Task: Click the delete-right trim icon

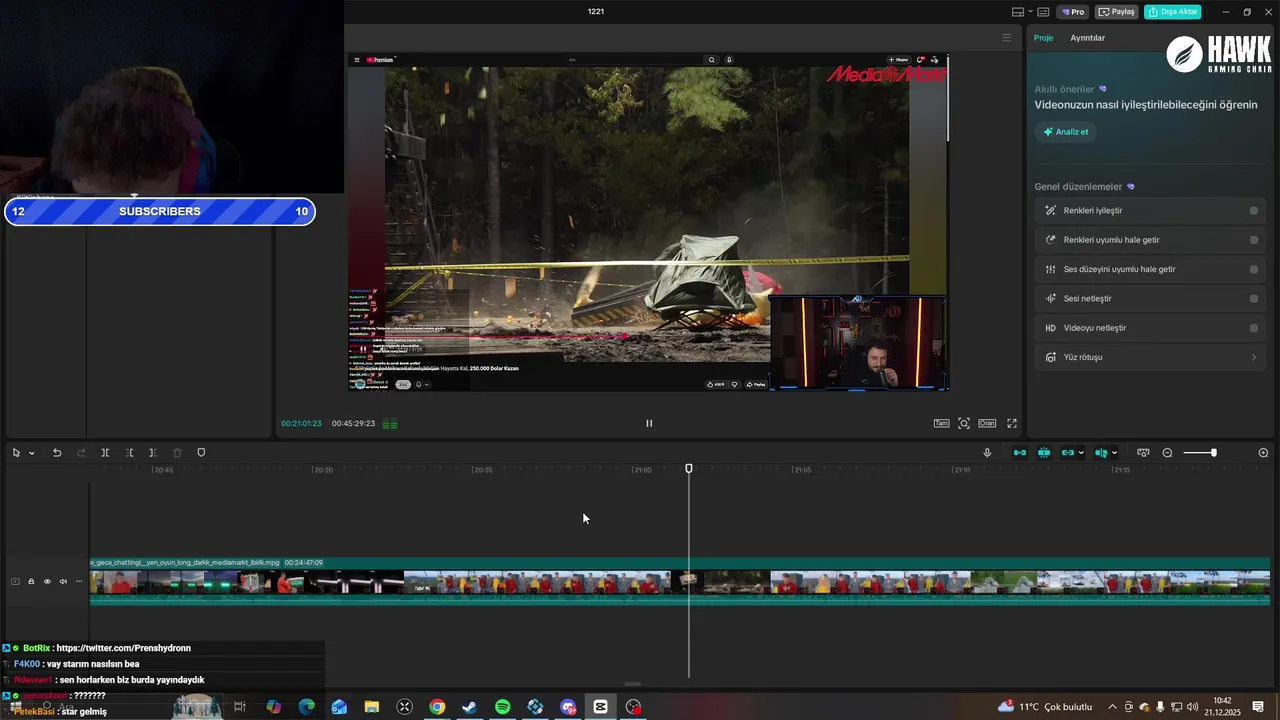Action: click(153, 453)
